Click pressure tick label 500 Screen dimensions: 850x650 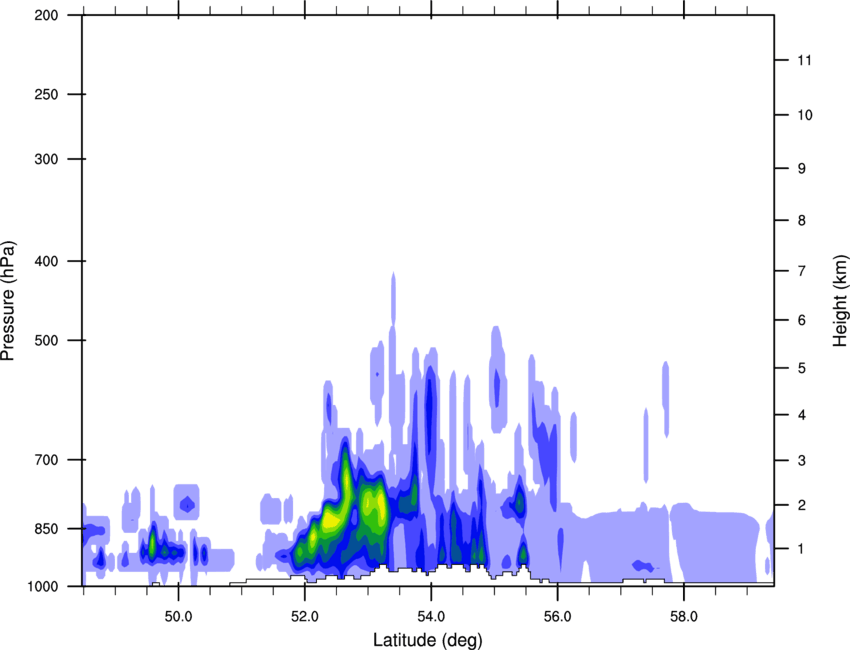tap(46, 340)
